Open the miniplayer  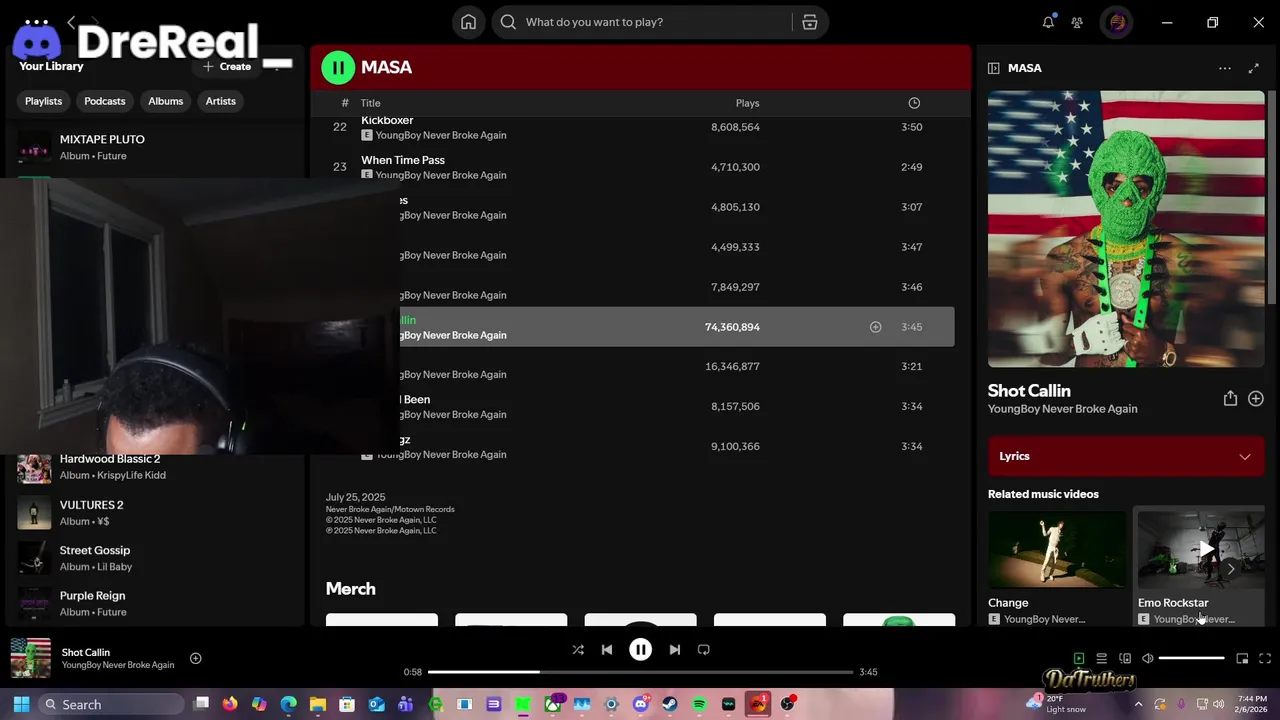point(1242,658)
